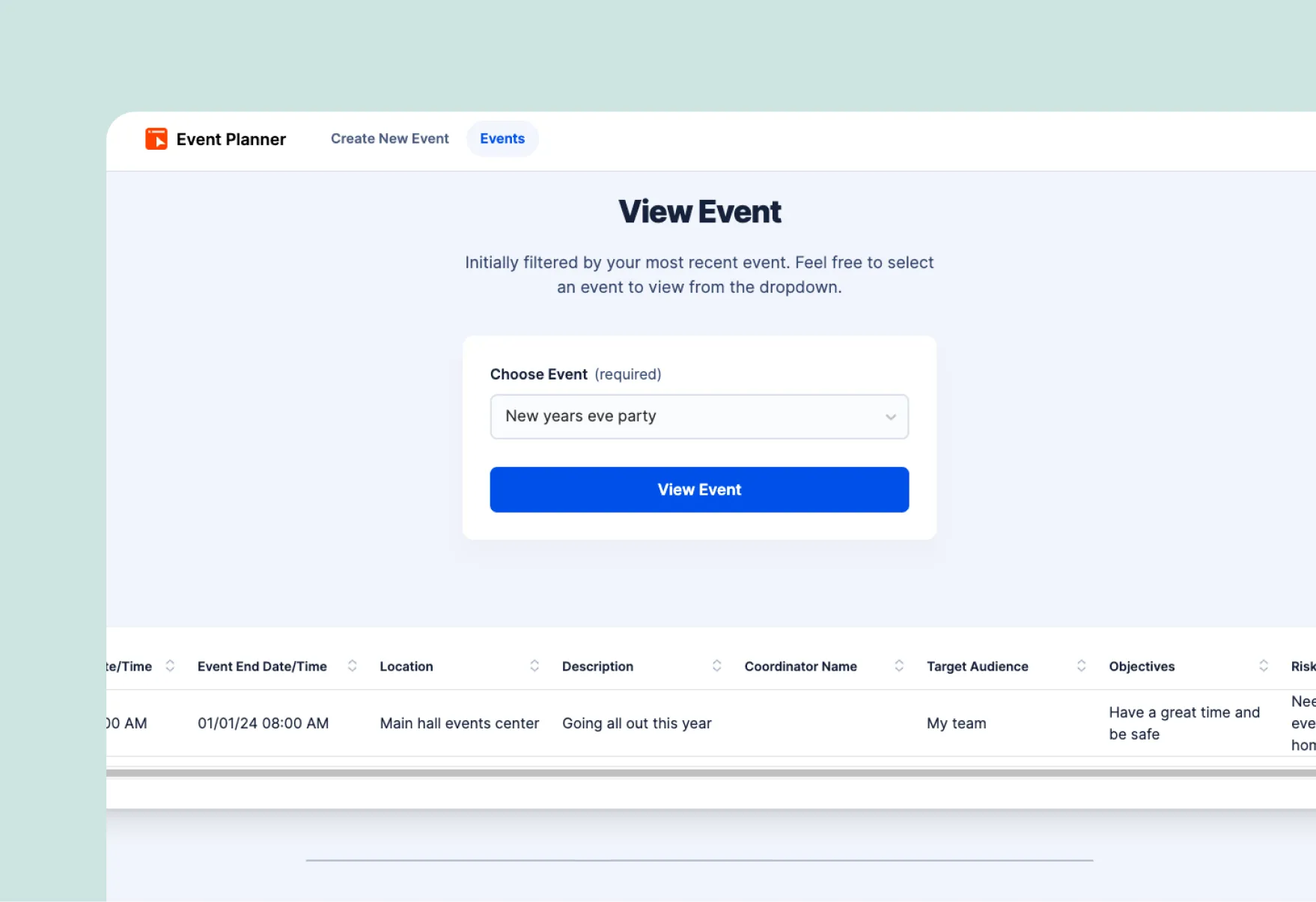Sort the Description column
Screen dimensions: 1316x902
click(716, 665)
